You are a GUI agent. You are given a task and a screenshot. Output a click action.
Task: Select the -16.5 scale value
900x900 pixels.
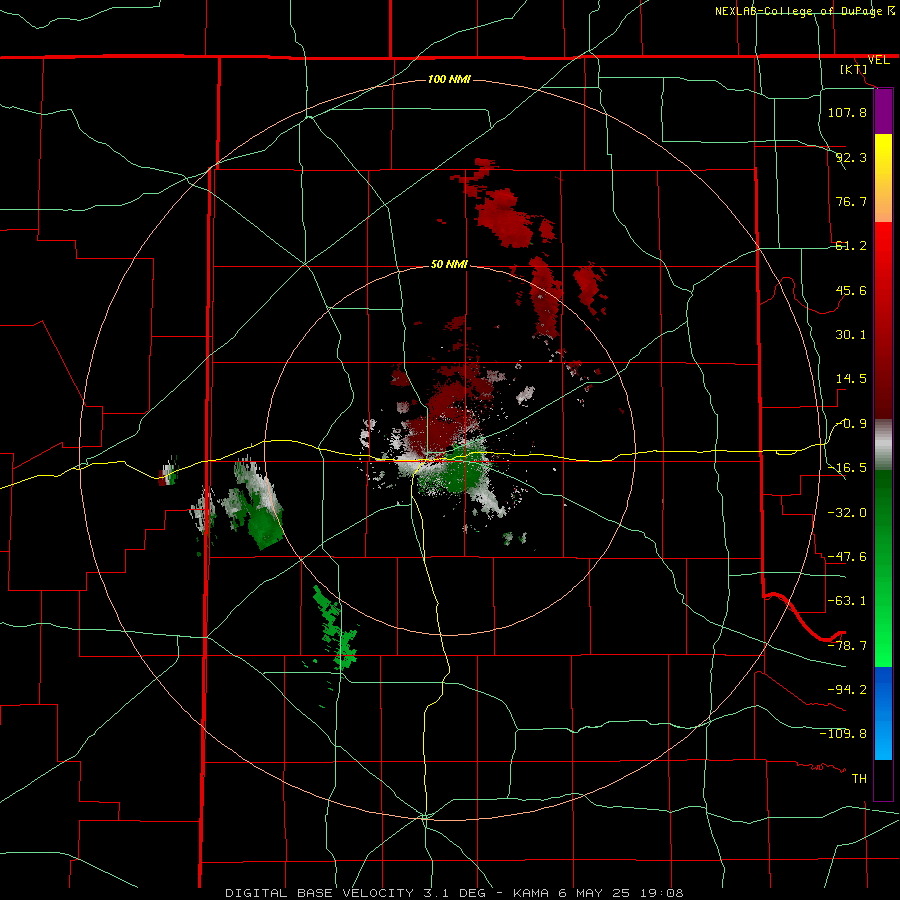tap(847, 468)
